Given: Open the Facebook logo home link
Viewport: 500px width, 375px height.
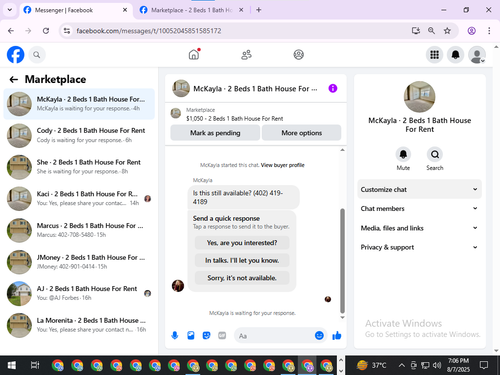Looking at the screenshot, I should coord(15,55).
